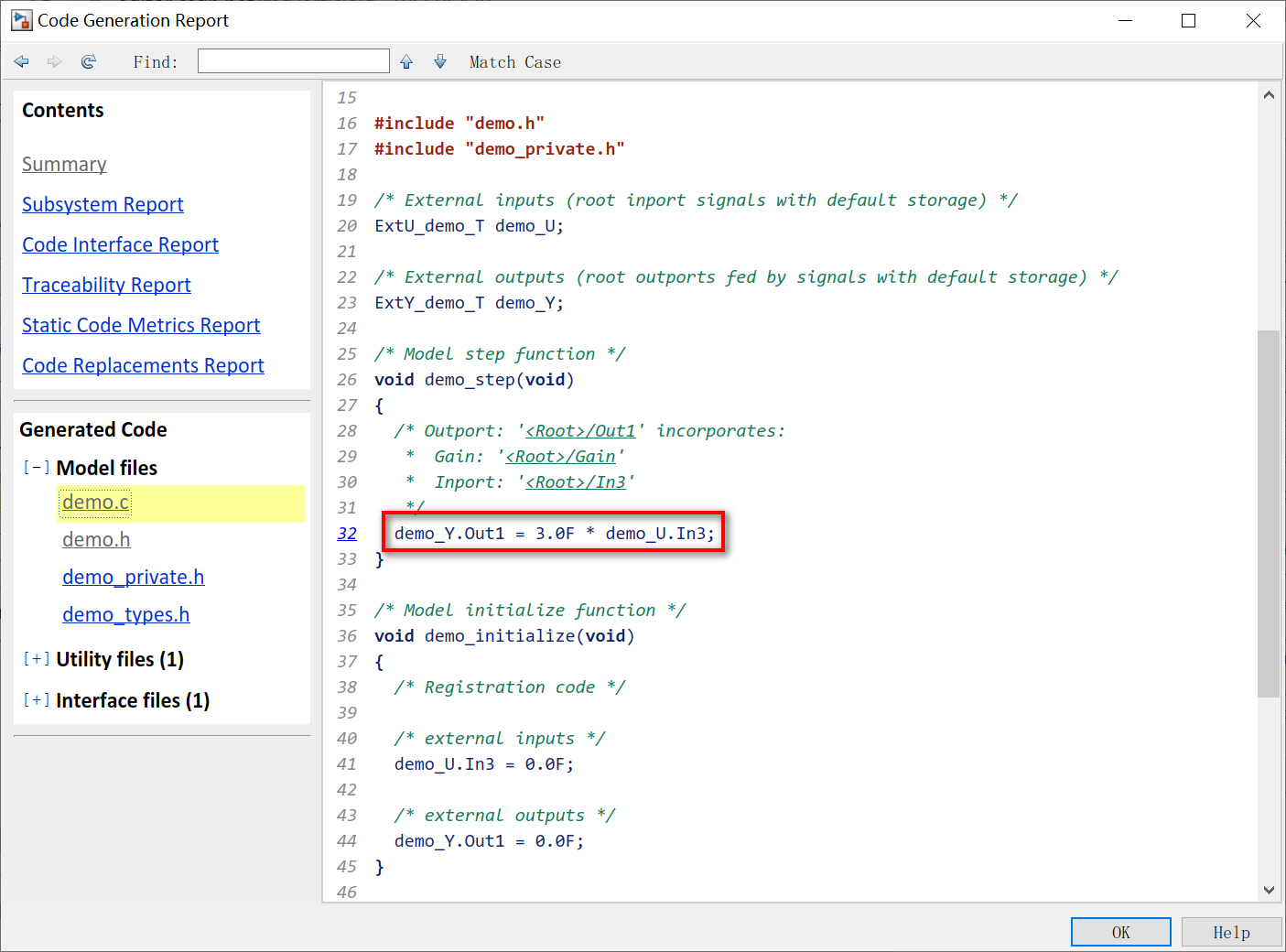The image size is (1286, 952).
Task: Trace the <Root>/Out1 block link
Action: (580, 430)
